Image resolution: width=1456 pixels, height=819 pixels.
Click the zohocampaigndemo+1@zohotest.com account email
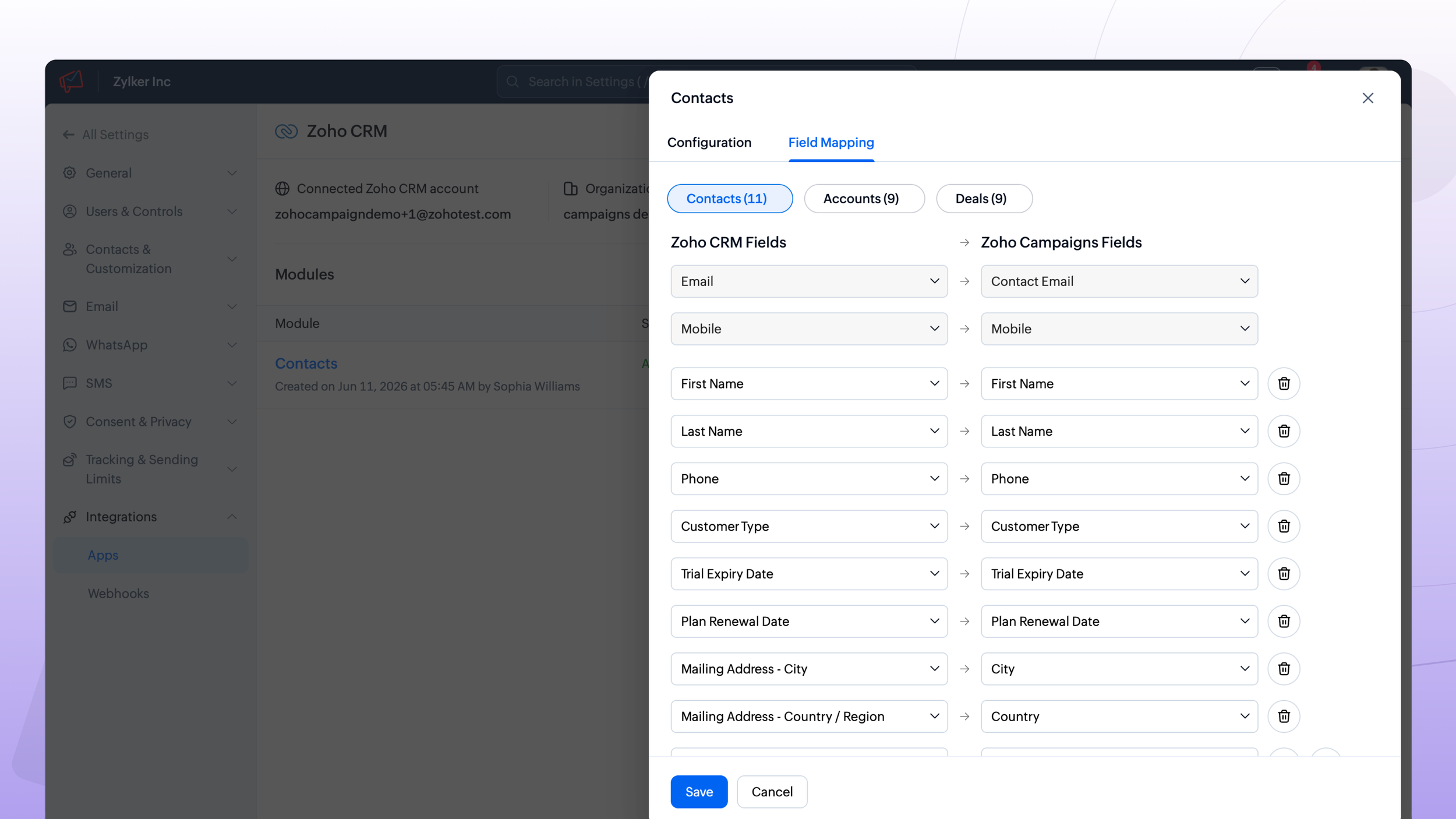393,214
